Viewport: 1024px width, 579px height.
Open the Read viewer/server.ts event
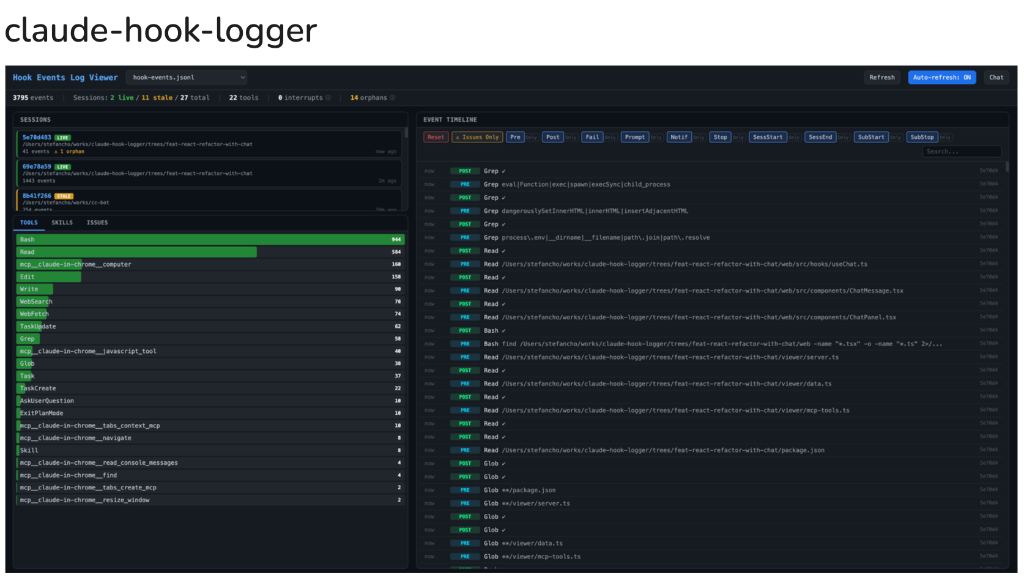click(712, 357)
